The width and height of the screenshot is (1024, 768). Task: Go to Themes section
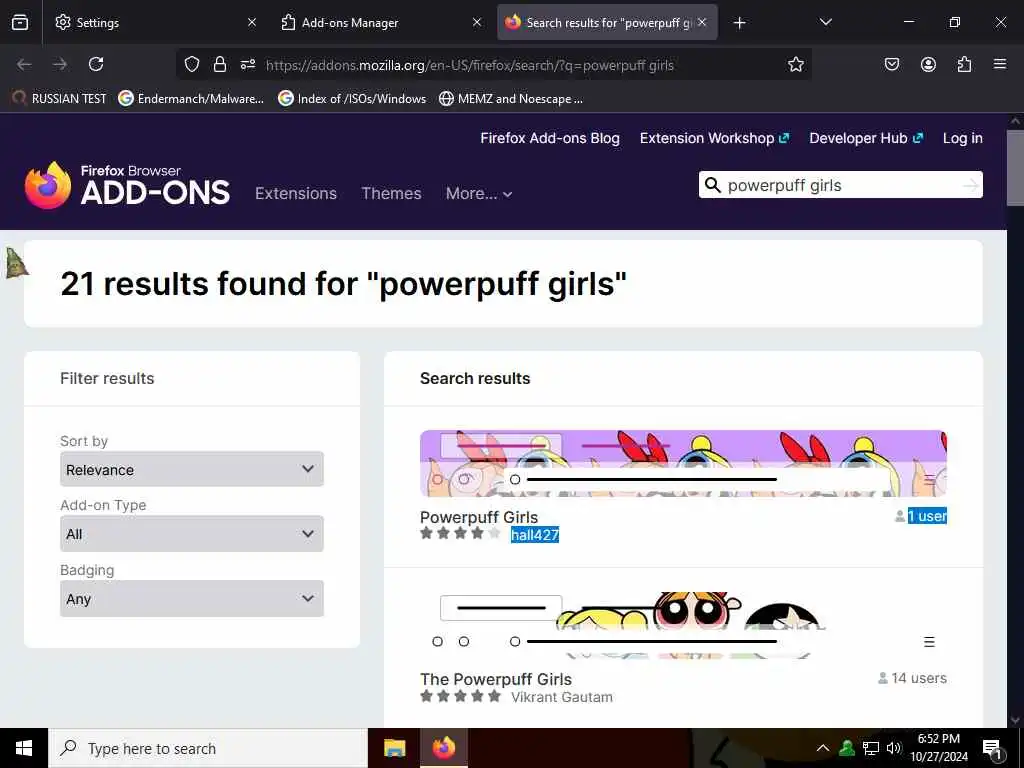coord(391,193)
